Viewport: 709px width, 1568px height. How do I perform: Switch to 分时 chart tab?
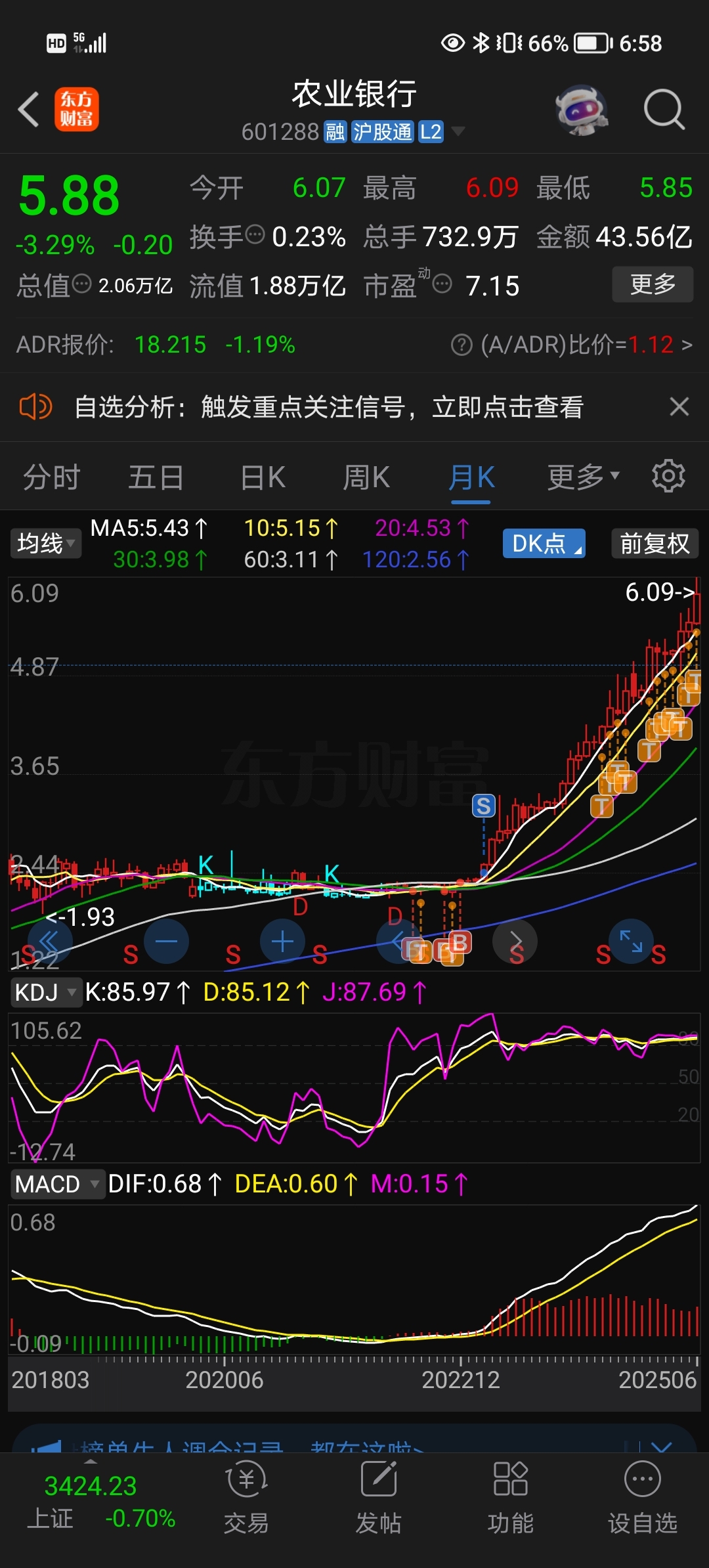coord(52,477)
